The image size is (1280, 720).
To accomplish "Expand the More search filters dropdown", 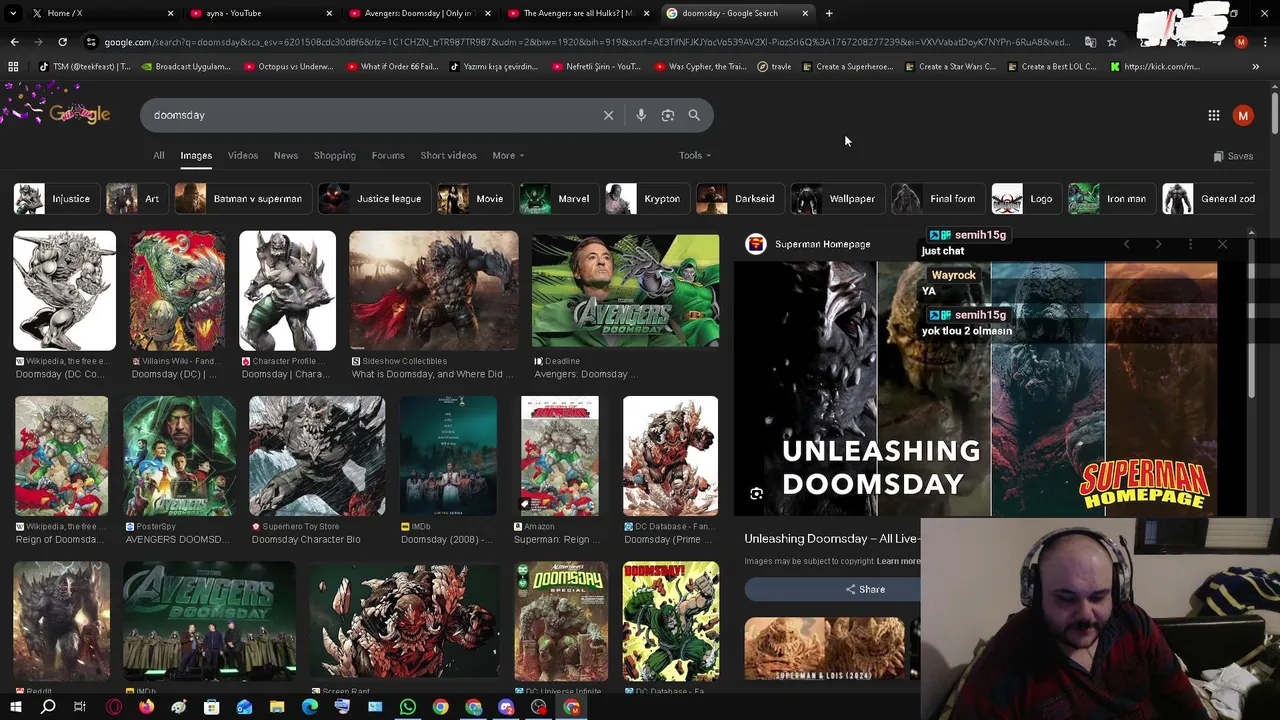I will click(x=508, y=155).
